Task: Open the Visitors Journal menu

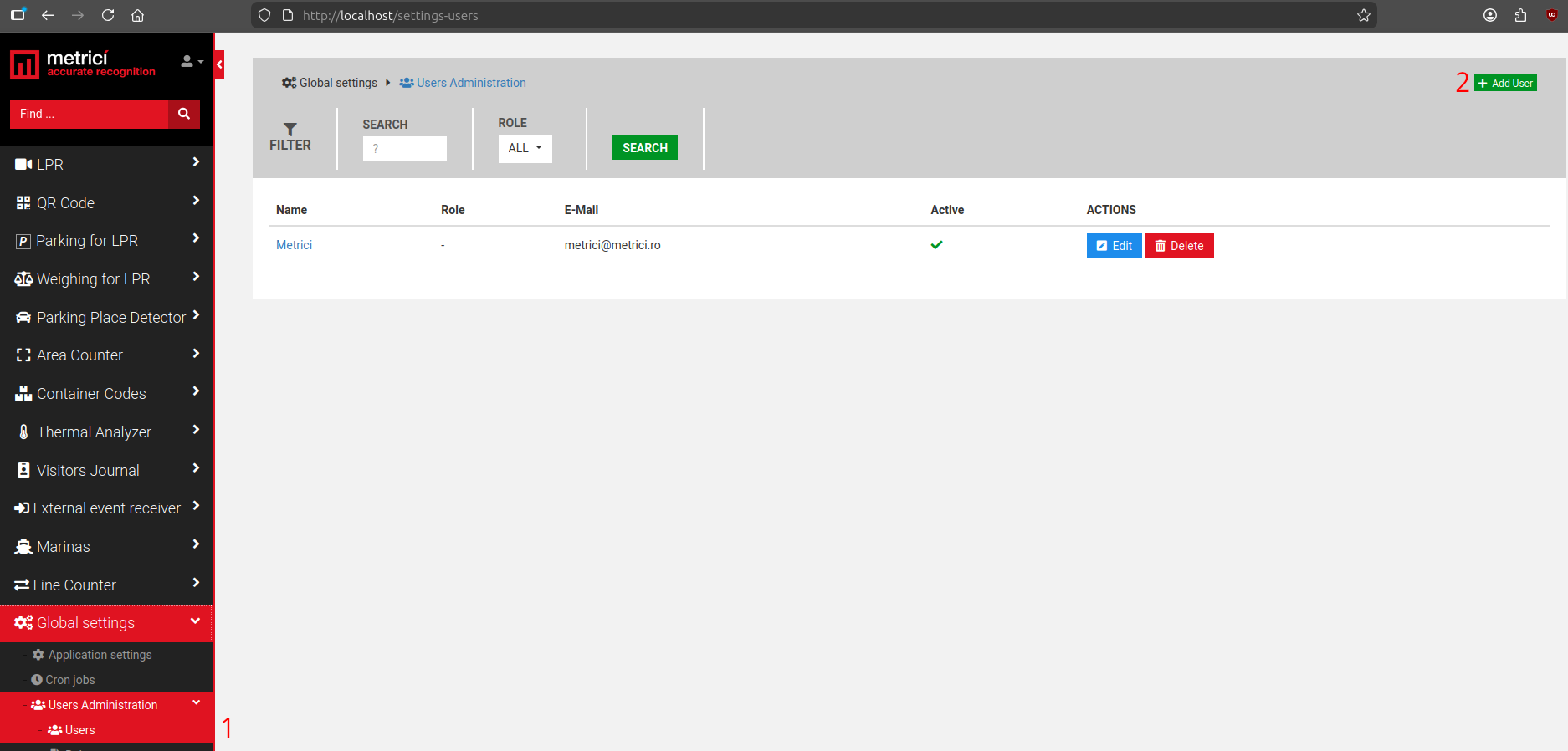Action: pos(106,471)
